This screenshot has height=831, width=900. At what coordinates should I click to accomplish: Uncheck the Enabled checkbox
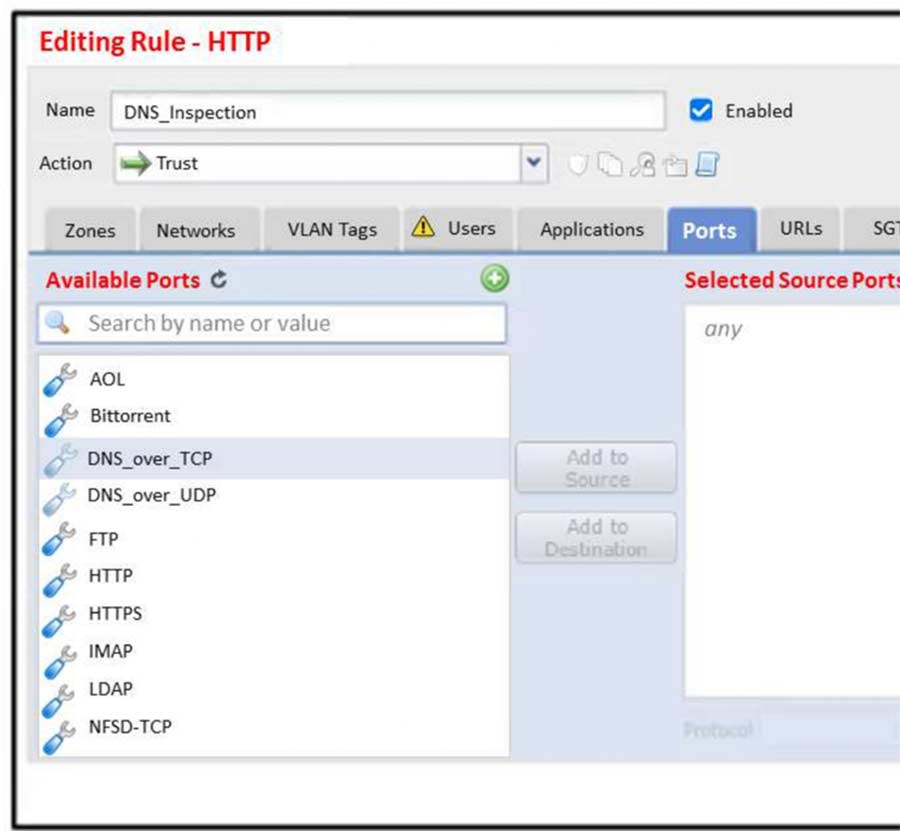pos(701,111)
